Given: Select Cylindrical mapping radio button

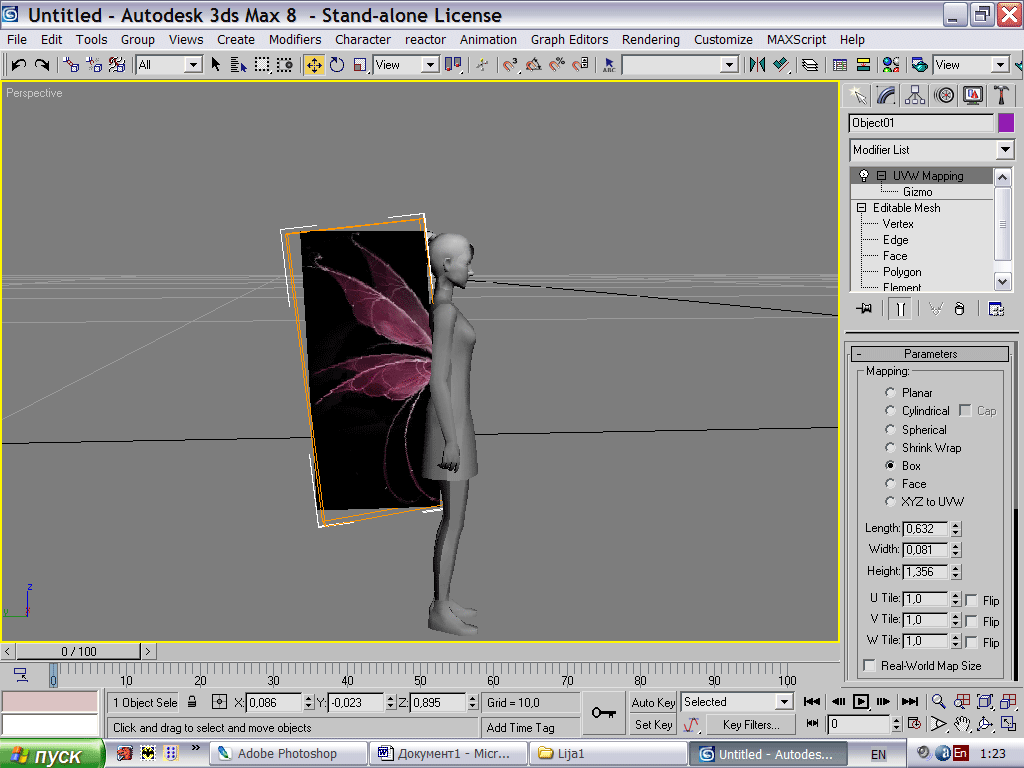Looking at the screenshot, I should click(x=889, y=411).
